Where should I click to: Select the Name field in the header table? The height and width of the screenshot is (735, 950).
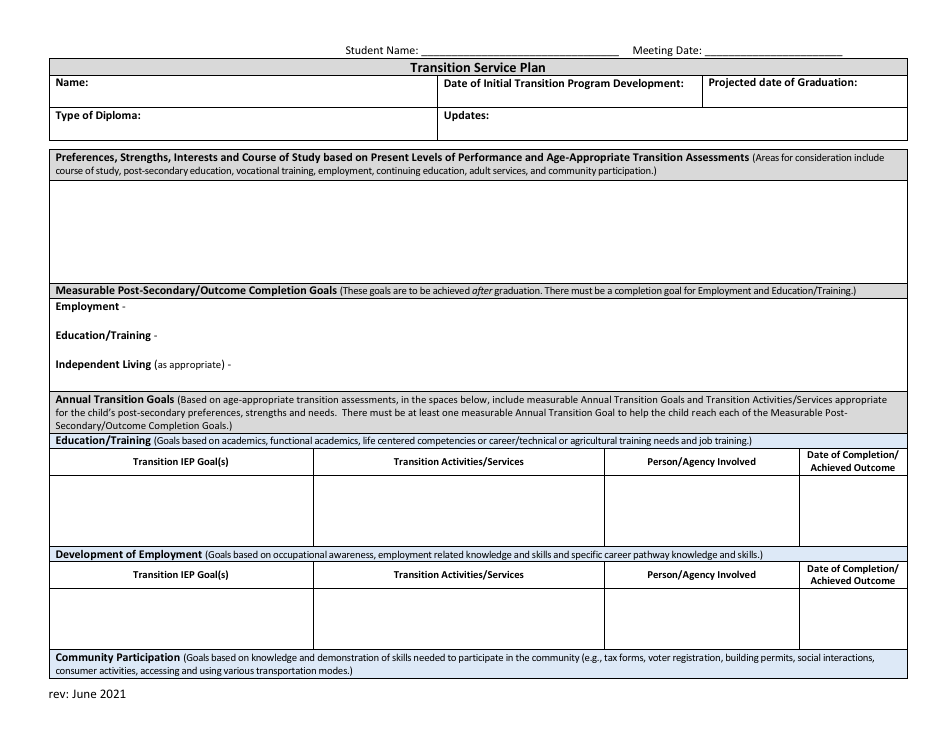click(240, 91)
